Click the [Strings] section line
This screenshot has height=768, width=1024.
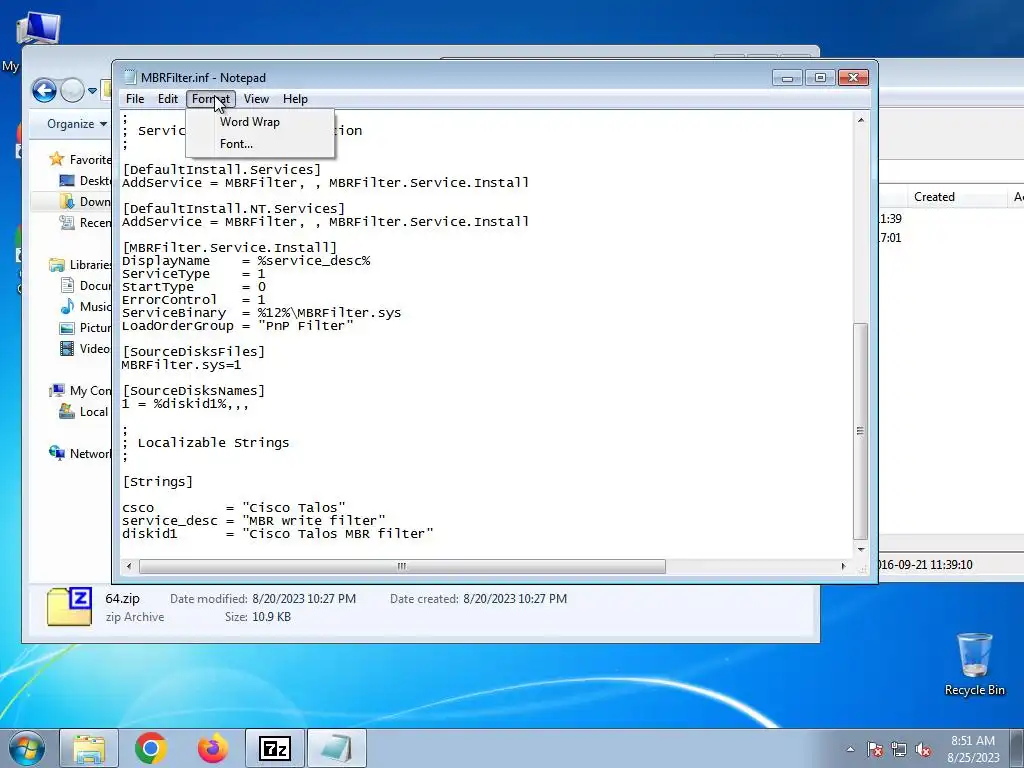point(157,482)
